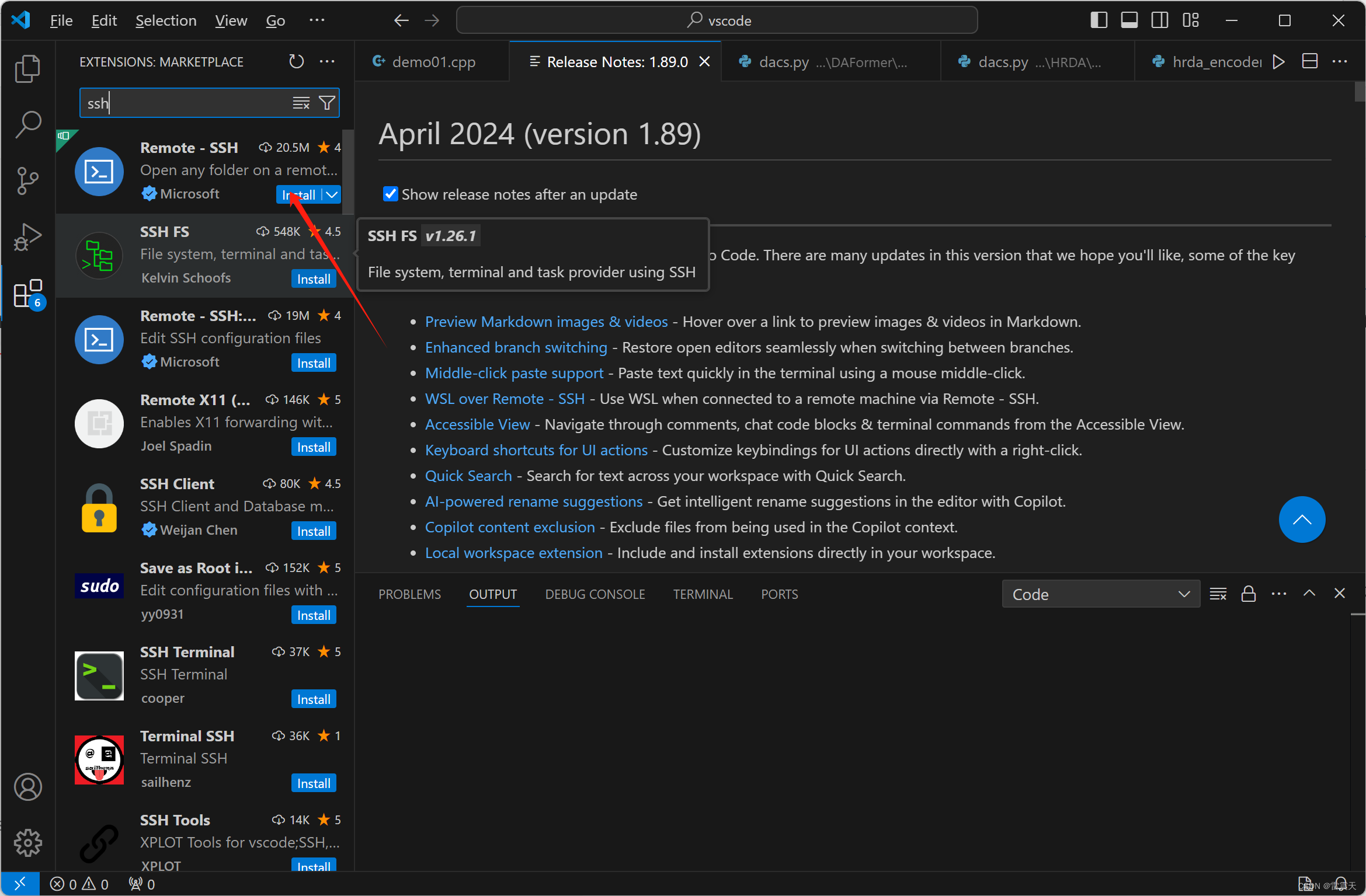The width and height of the screenshot is (1366, 896).
Task: Install the Terminal SSH extension
Action: [314, 783]
